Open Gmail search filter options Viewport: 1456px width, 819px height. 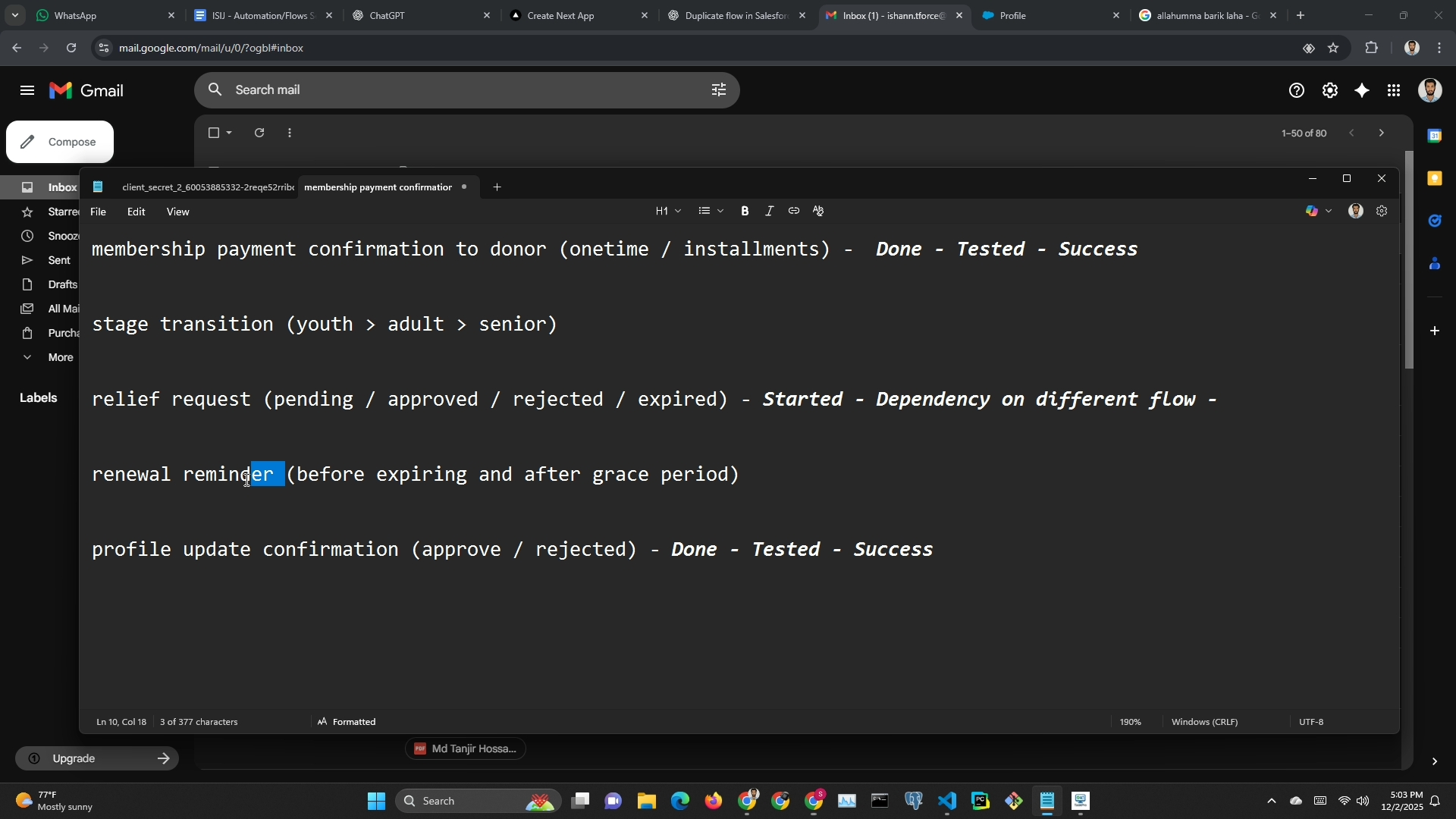pos(718,90)
